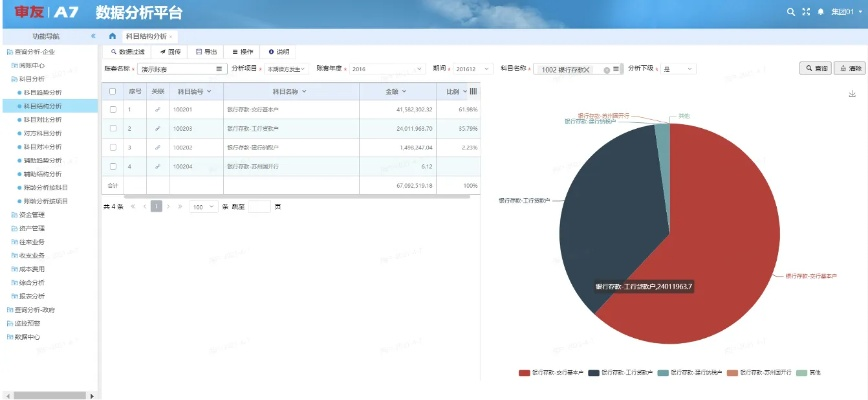
Task: Download the pie chart image
Action: tap(852, 94)
